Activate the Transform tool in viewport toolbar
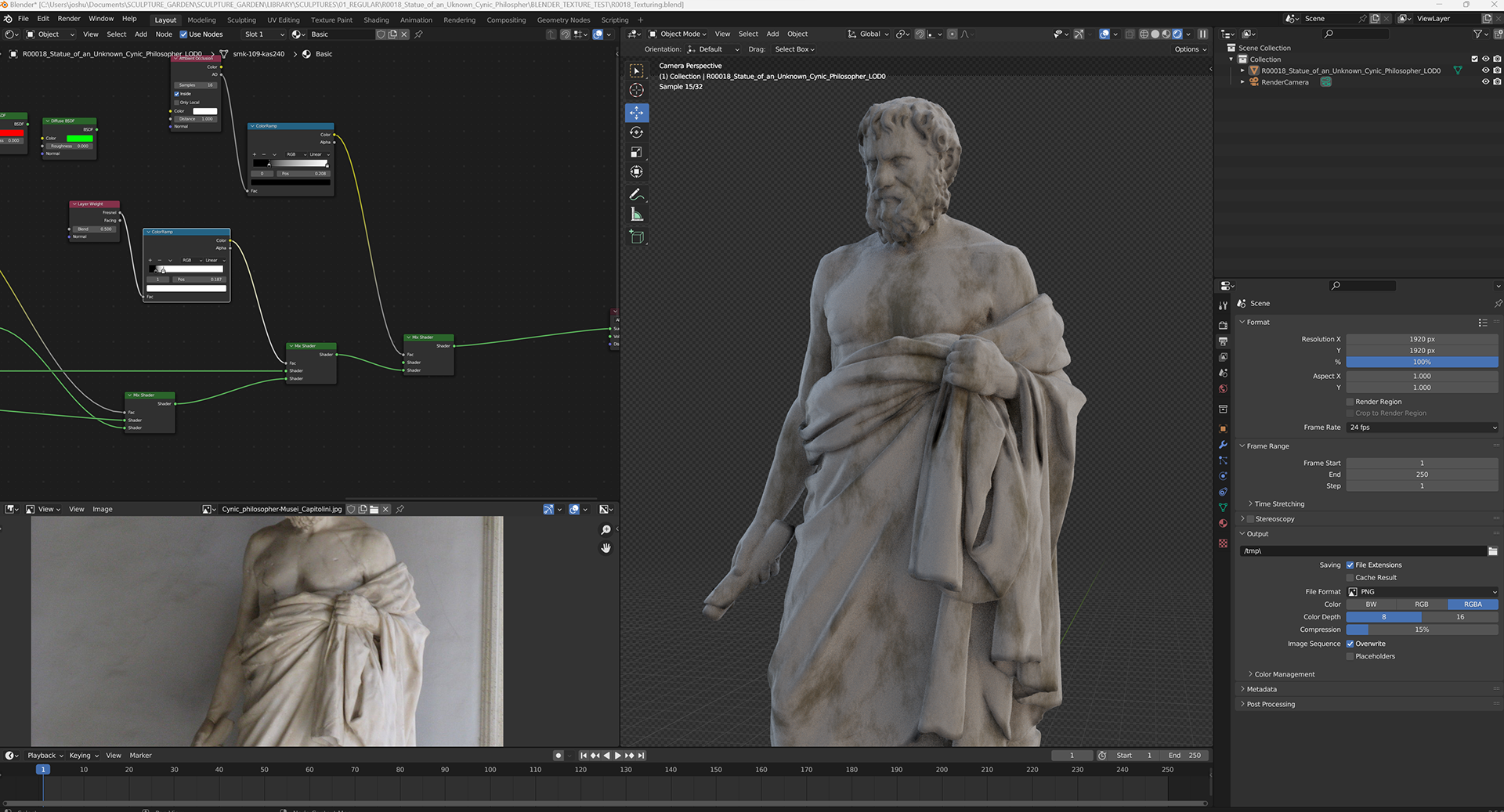 (636, 171)
